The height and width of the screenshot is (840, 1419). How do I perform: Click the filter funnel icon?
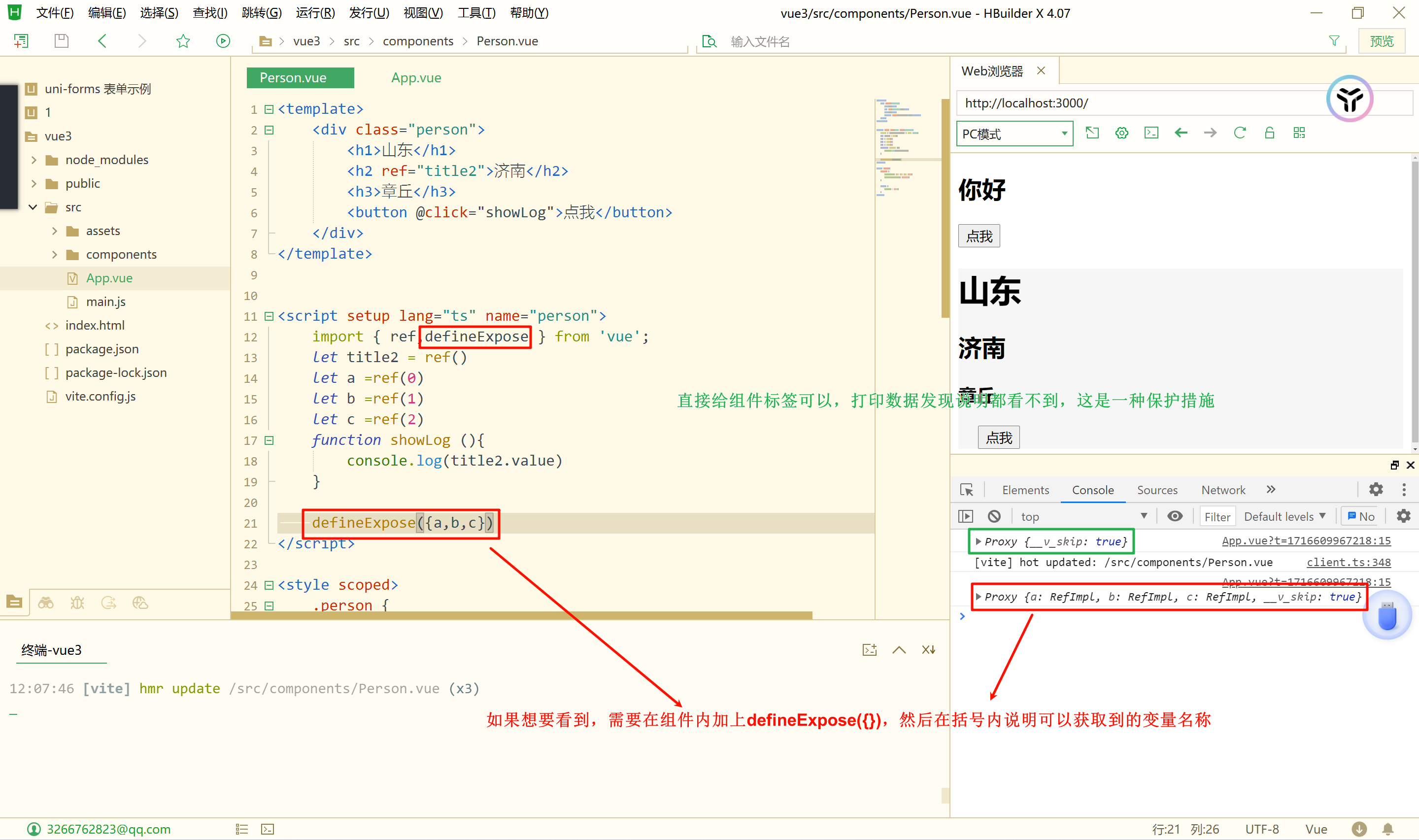[x=1334, y=41]
